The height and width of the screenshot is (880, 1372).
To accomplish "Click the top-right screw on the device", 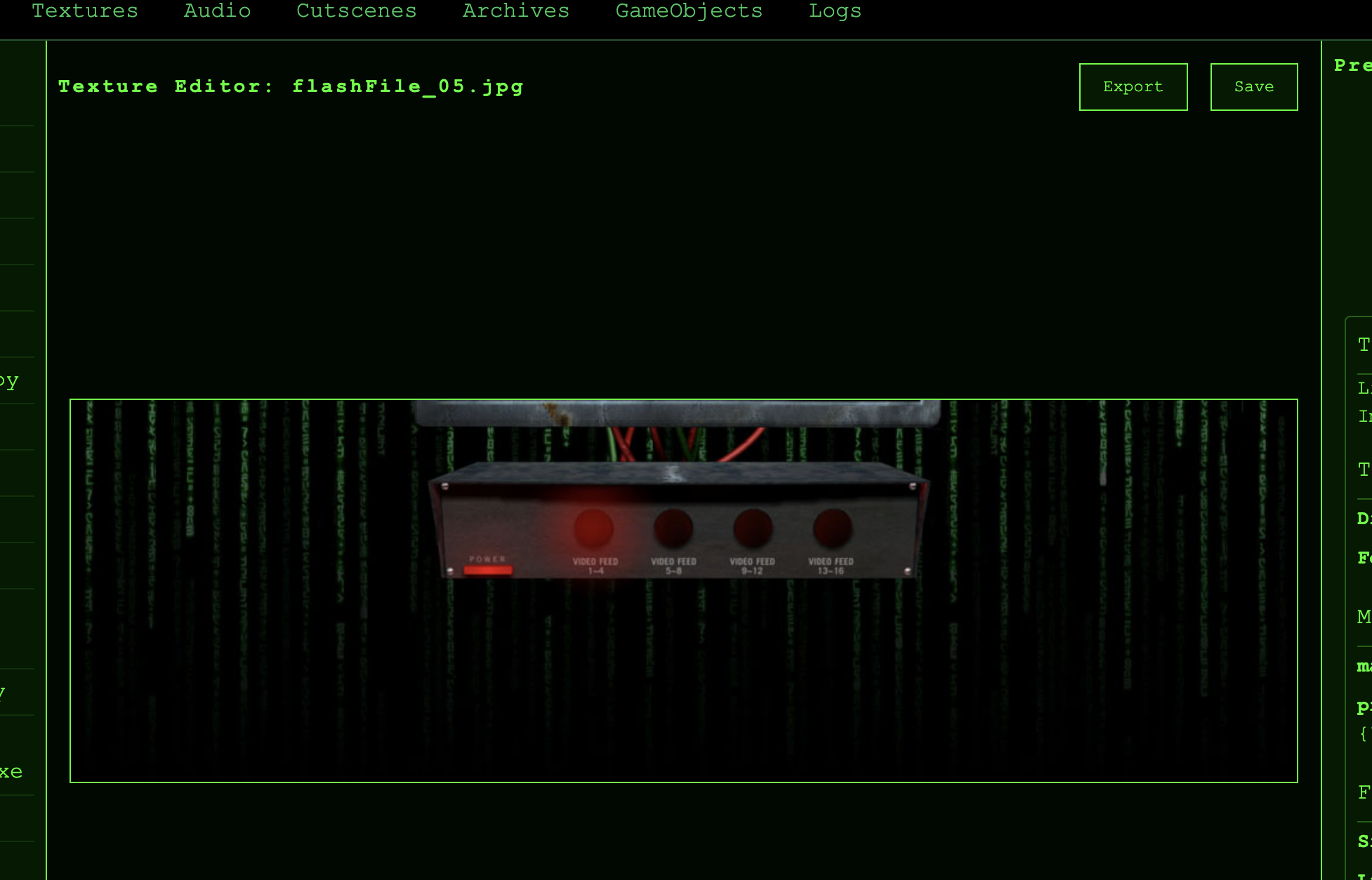I will 912,486.
